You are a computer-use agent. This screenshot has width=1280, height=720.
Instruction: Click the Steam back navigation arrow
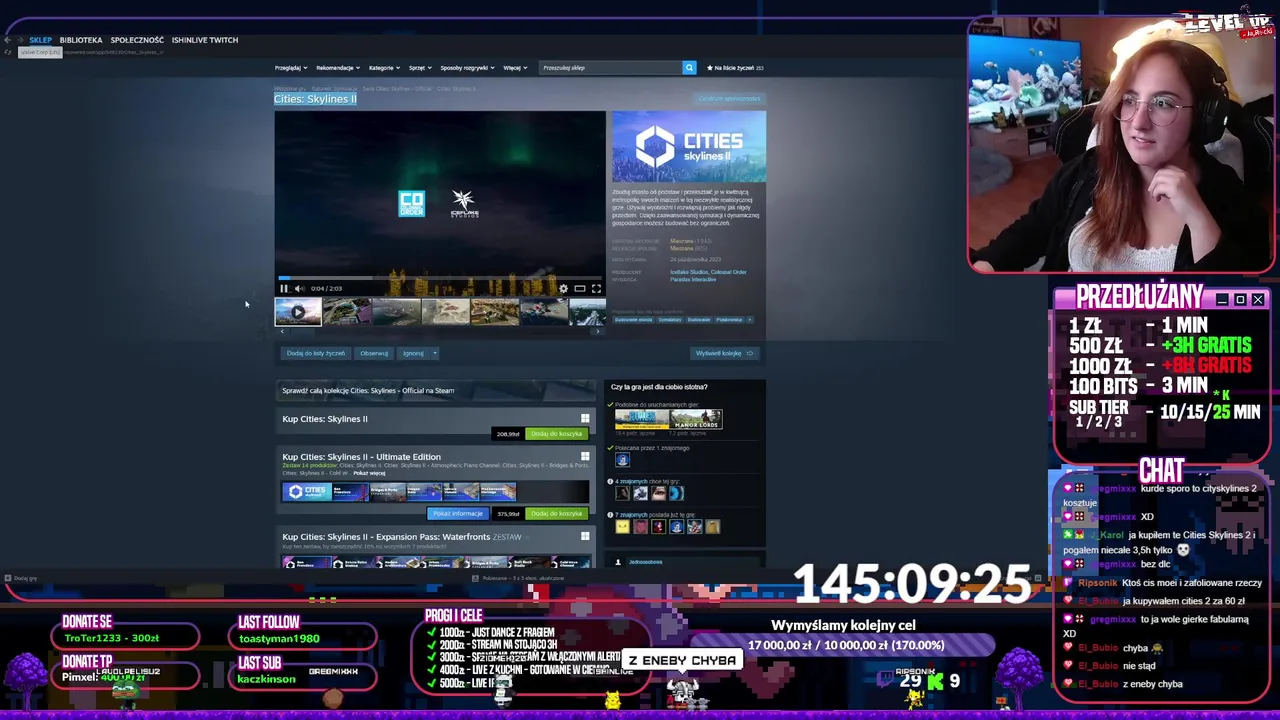pos(8,40)
